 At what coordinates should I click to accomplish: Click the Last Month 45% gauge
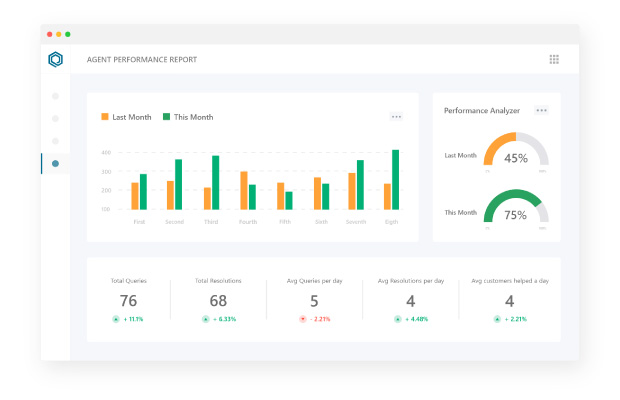pyautogui.click(x=516, y=149)
